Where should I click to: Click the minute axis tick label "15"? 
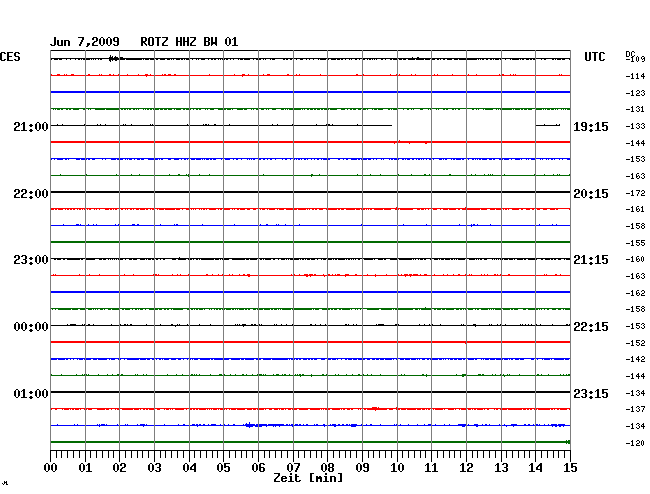click(570, 468)
